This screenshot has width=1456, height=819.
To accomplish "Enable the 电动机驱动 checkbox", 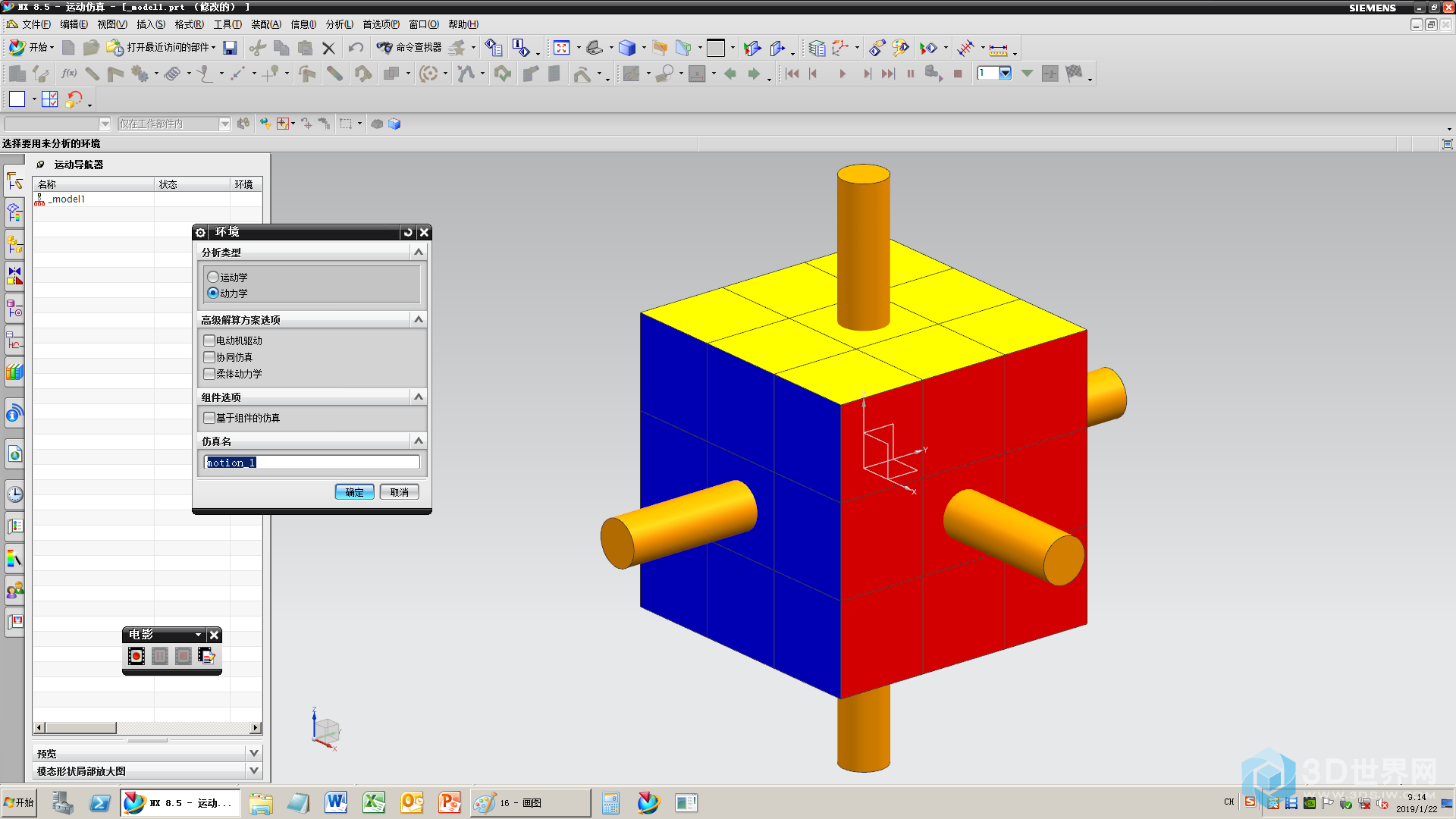I will click(209, 340).
